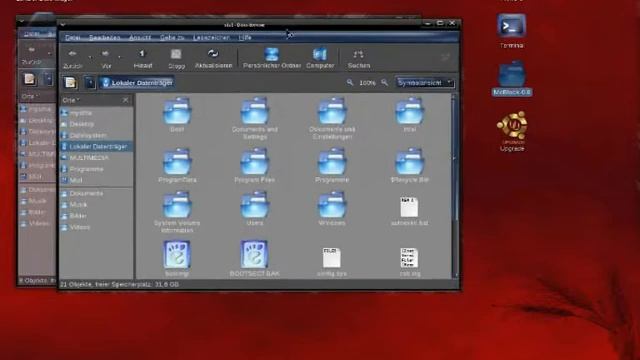Open Videos in the back window's sidebar
Image resolution: width=640 pixels, height=360 pixels.
coord(38,224)
